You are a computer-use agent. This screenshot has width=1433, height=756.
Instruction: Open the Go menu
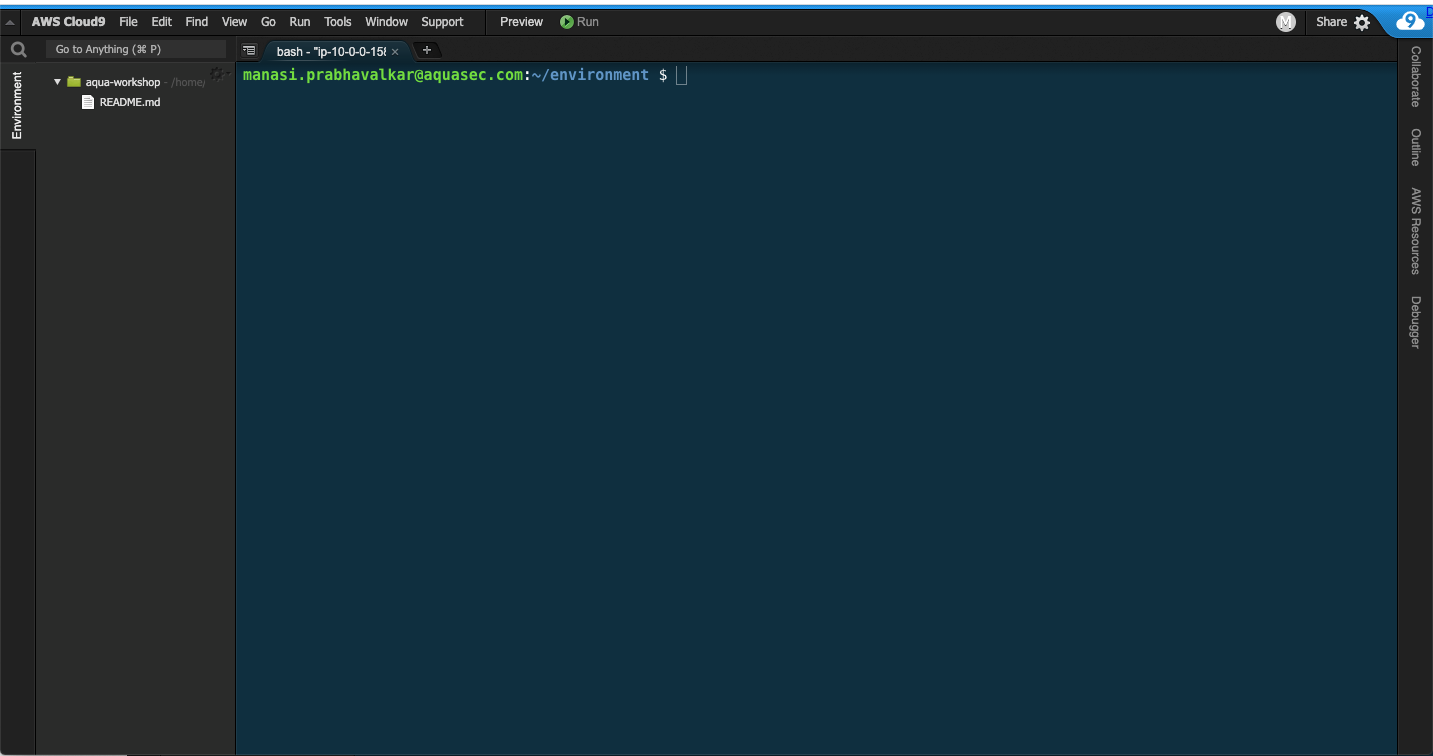(268, 22)
